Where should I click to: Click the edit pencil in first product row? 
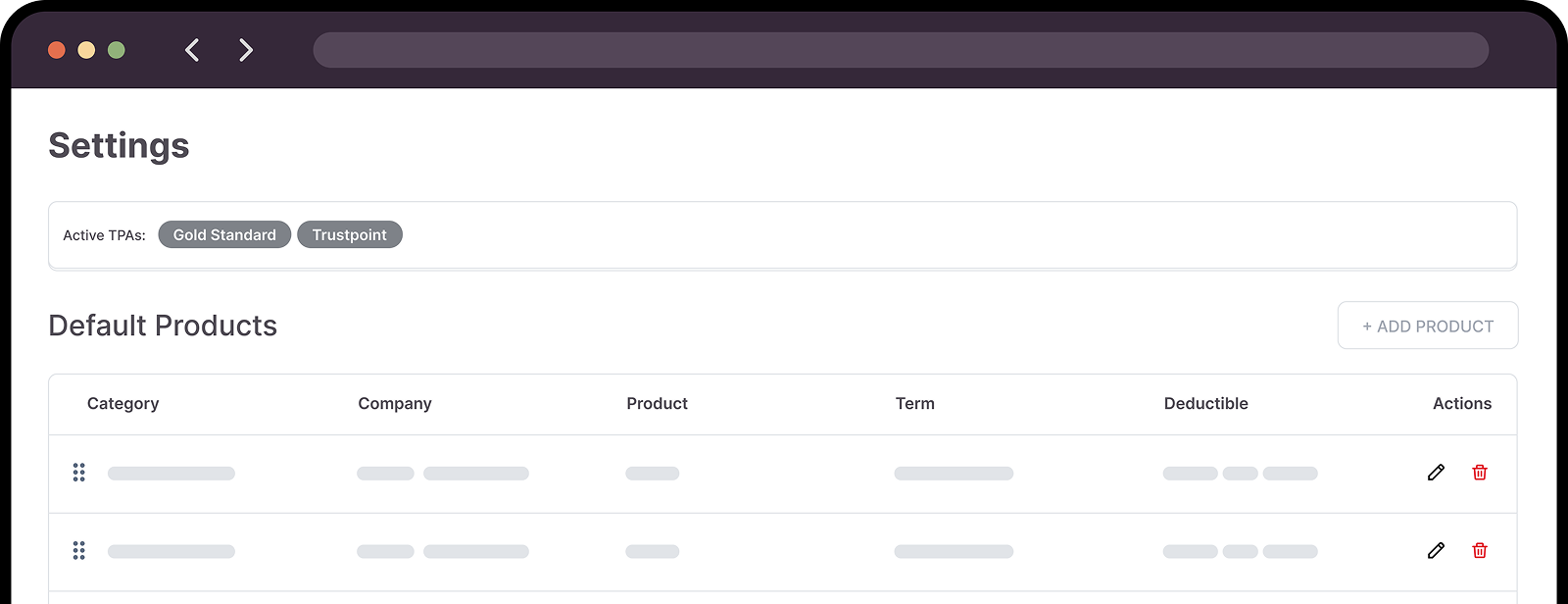(1436, 473)
